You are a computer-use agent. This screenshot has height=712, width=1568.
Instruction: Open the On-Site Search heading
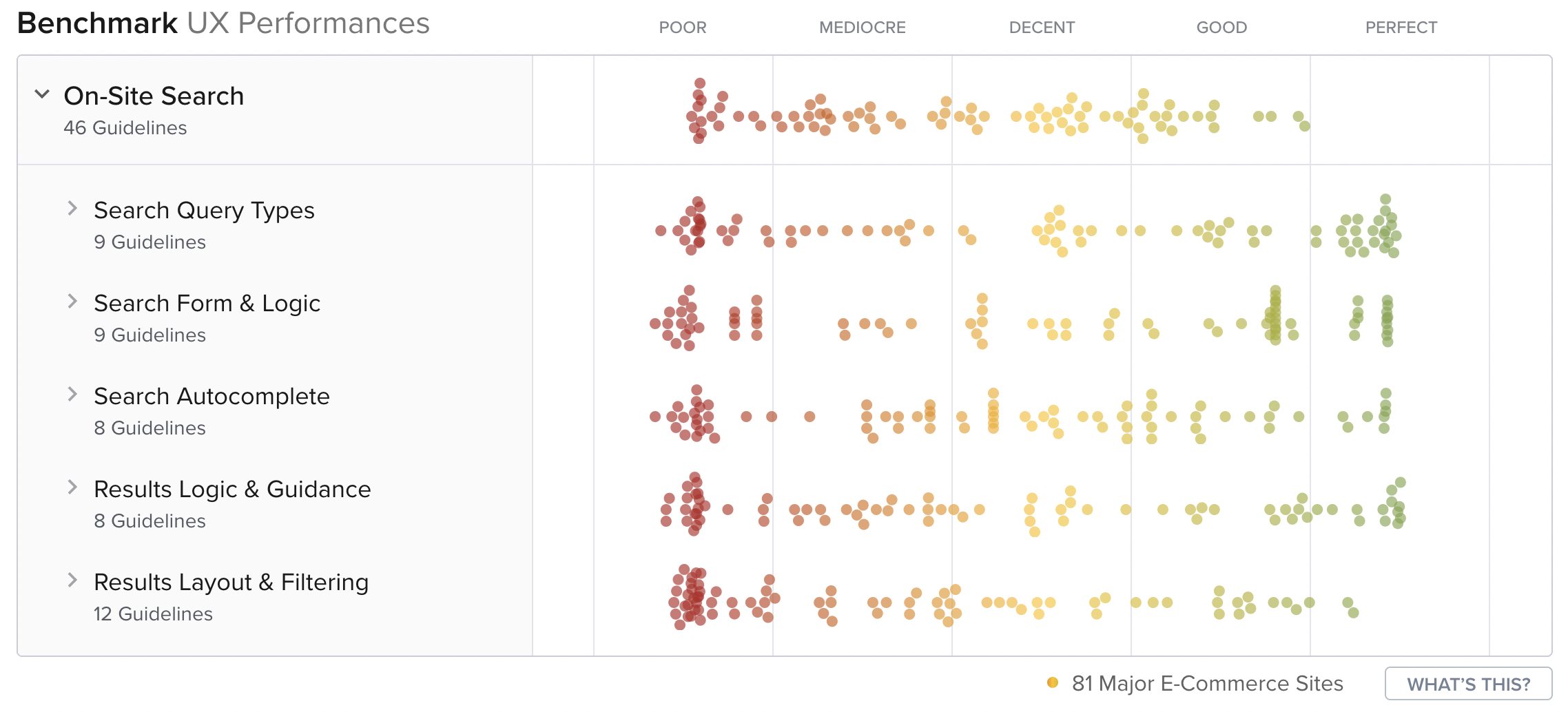154,96
